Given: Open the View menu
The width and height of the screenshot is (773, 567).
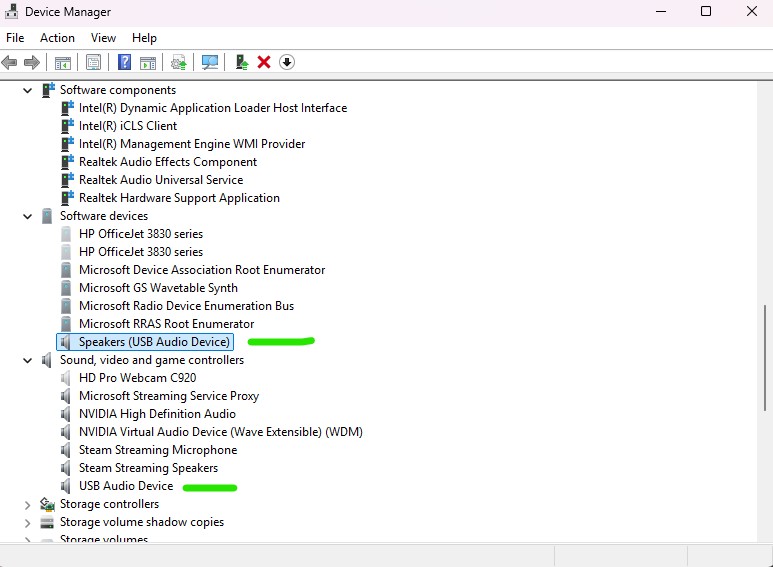Looking at the screenshot, I should point(103,38).
